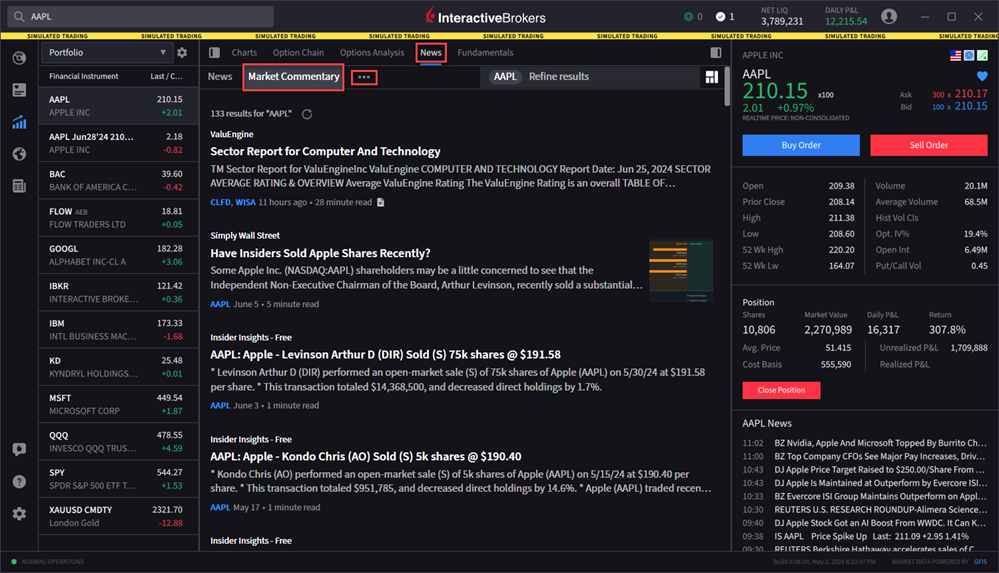Image resolution: width=999 pixels, height=573 pixels.
Task: Select the IBKR Interactive Brokers watchlist row
Action: [x=119, y=293]
